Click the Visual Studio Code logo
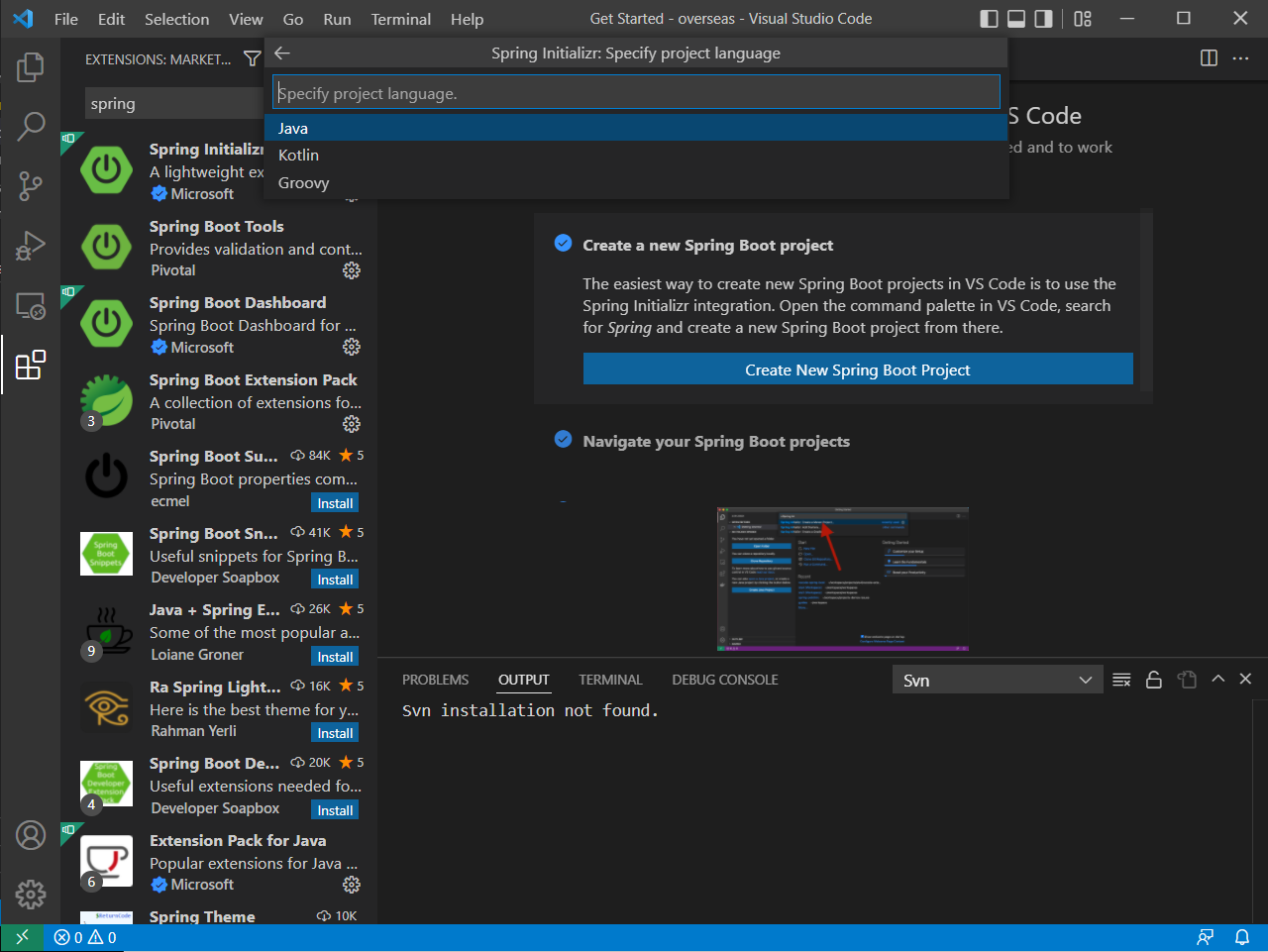Image resolution: width=1268 pixels, height=952 pixels. click(23, 19)
